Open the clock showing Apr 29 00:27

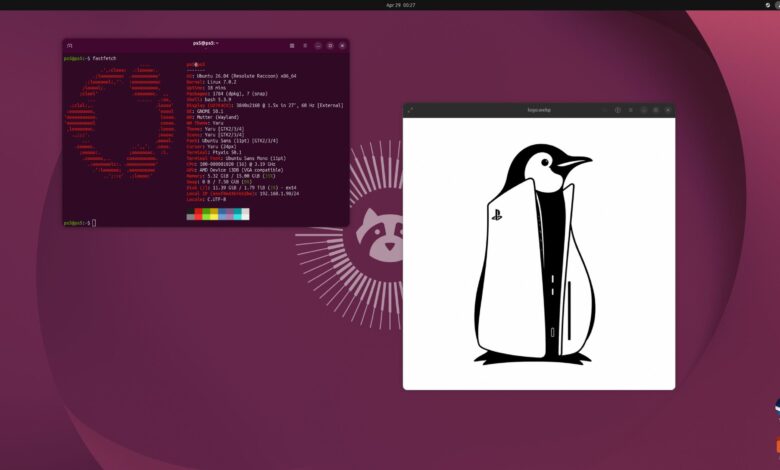400,5
